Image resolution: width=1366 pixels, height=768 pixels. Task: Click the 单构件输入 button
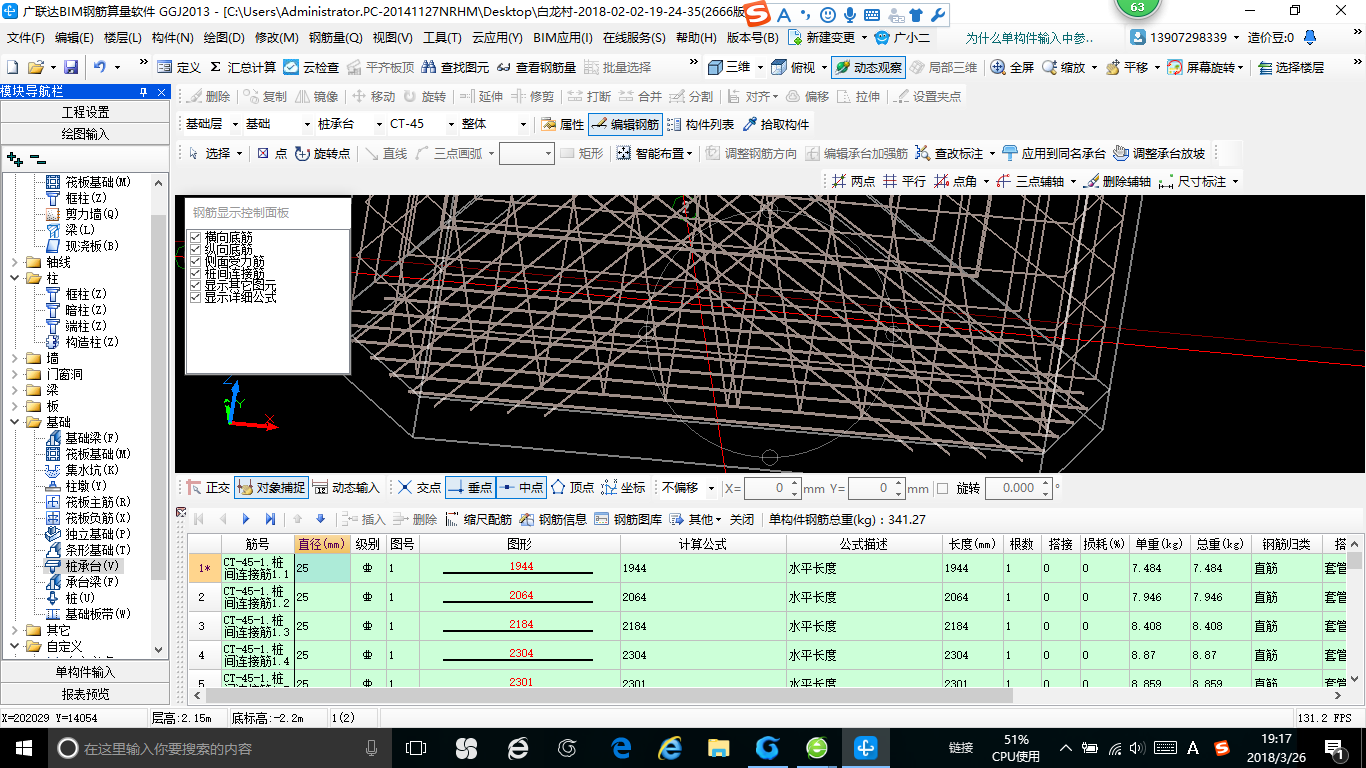86,672
